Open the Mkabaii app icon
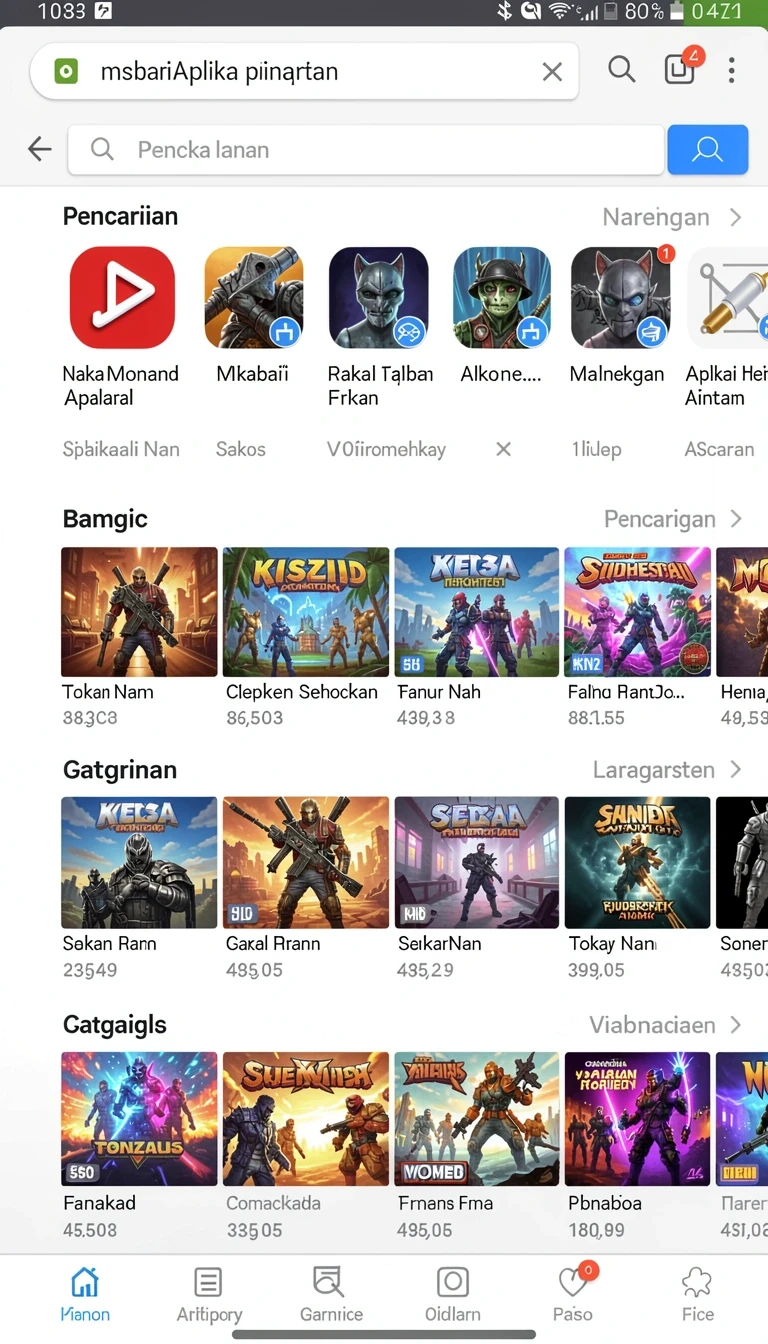 click(254, 297)
